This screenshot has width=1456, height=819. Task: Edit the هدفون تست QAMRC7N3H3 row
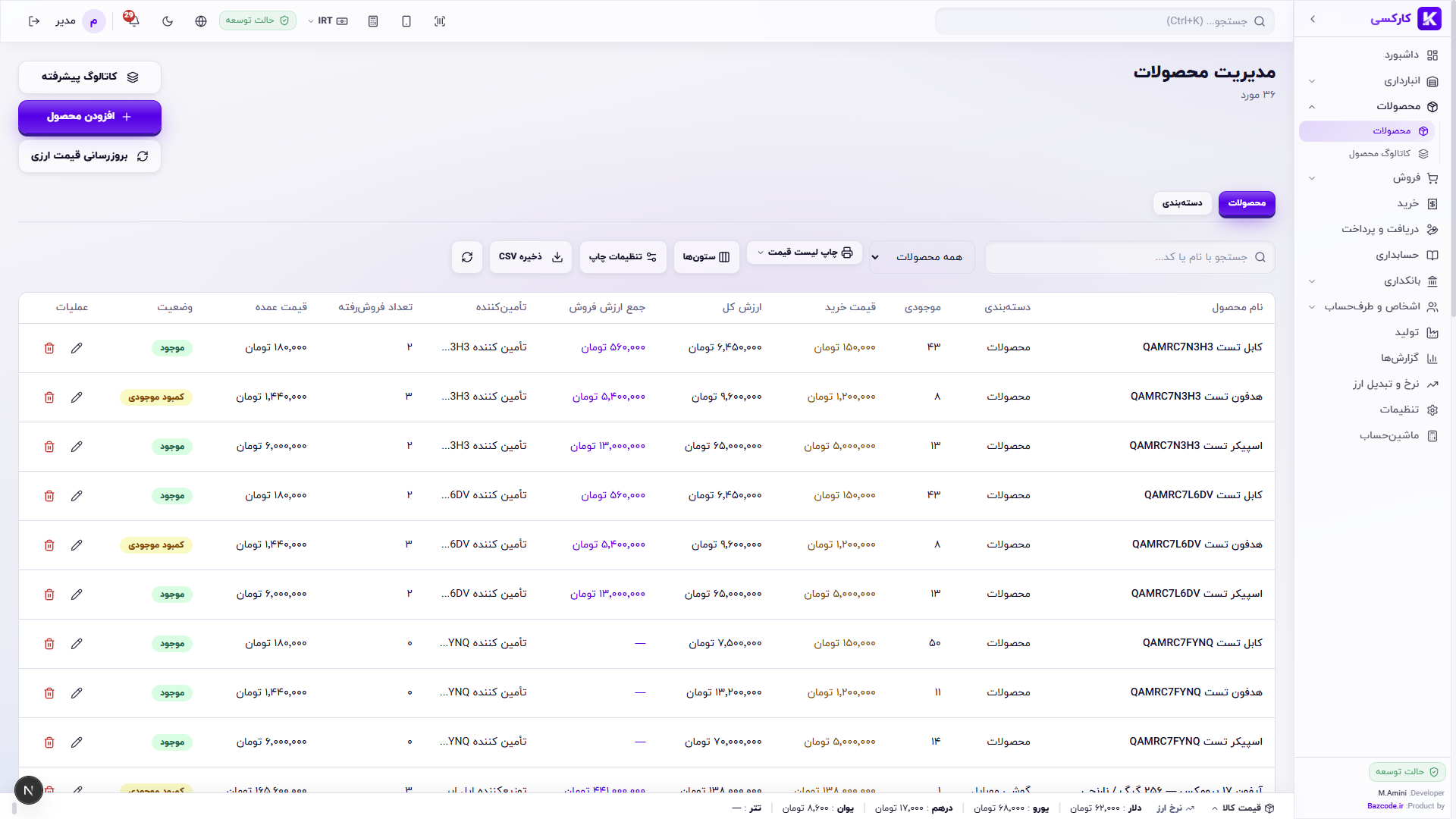click(77, 397)
